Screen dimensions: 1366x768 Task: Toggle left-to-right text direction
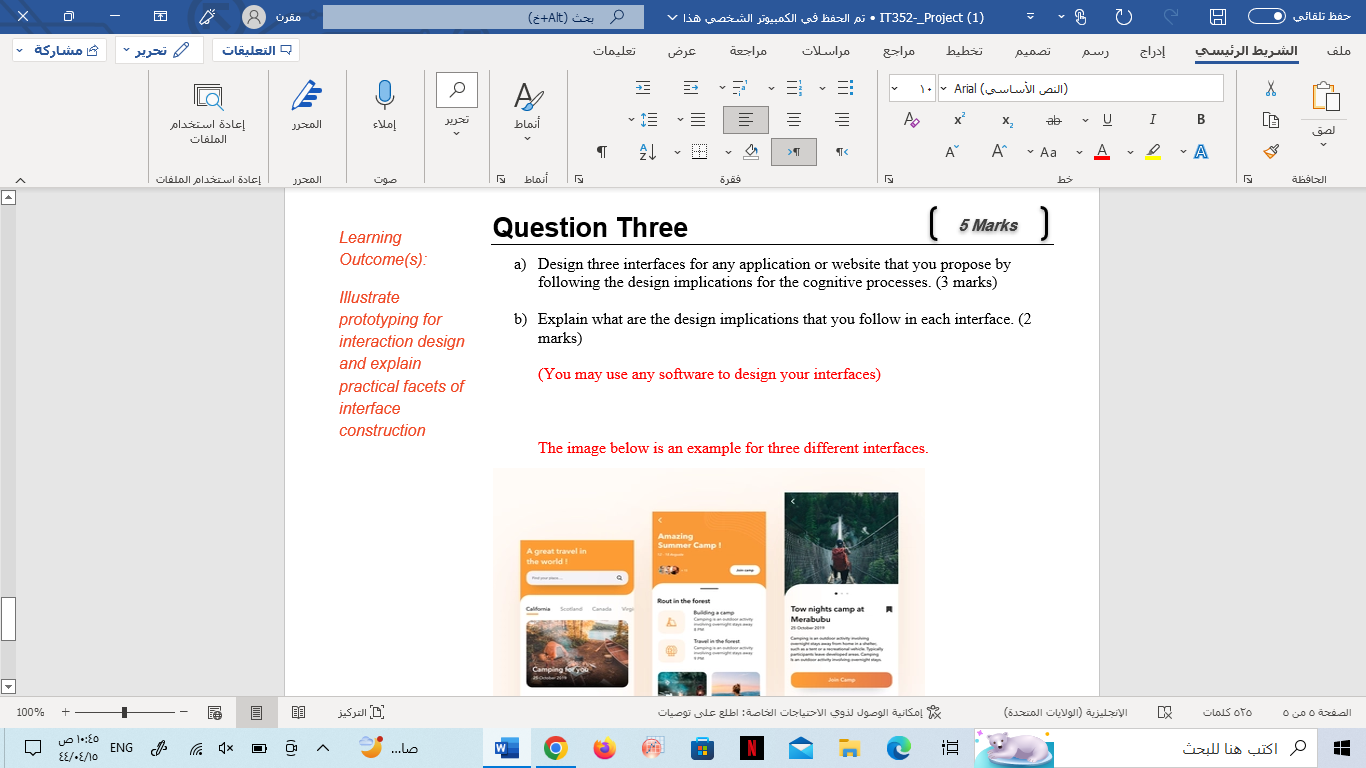pos(794,152)
